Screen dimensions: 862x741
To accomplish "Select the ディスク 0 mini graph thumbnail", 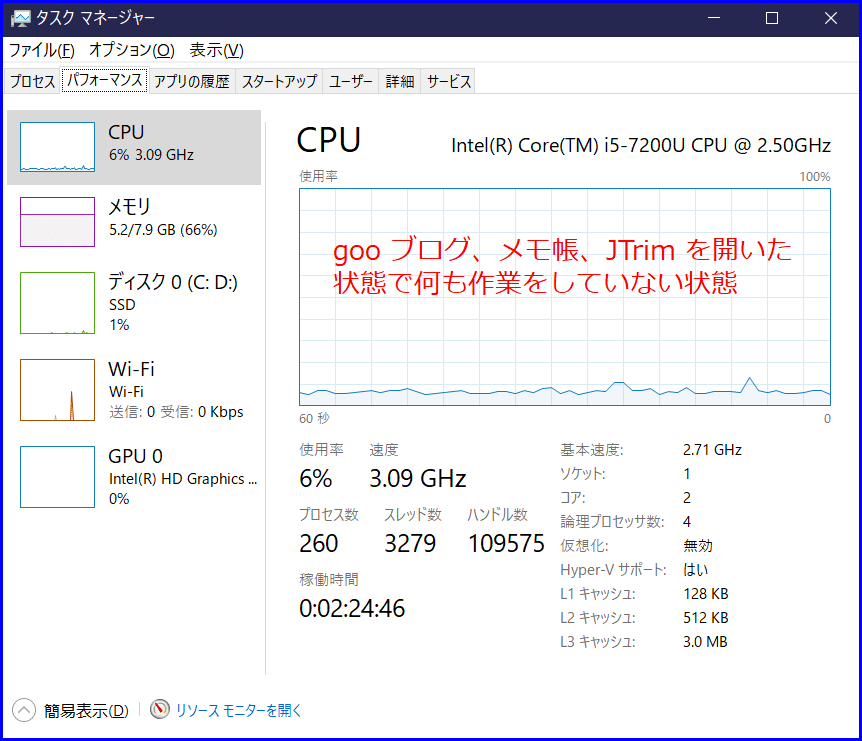I will click(x=57, y=303).
